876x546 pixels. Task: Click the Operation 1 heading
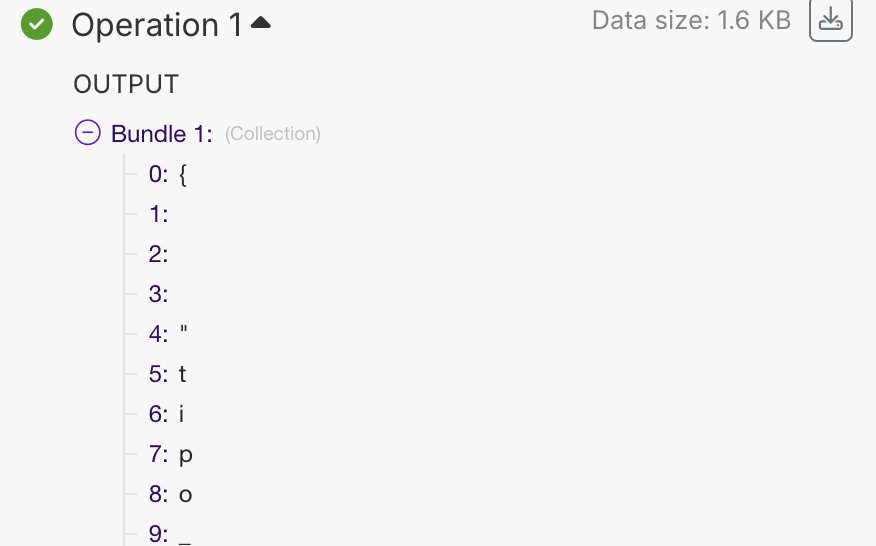click(x=157, y=25)
